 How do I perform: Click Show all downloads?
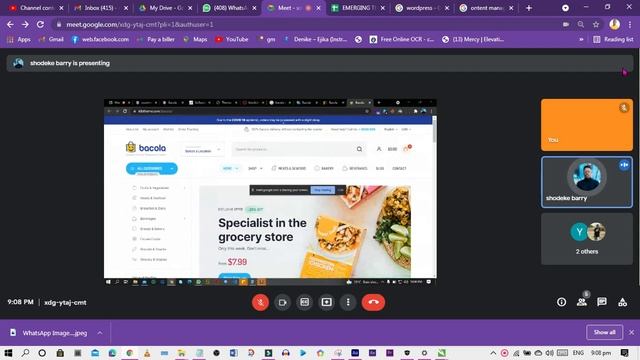pos(604,333)
